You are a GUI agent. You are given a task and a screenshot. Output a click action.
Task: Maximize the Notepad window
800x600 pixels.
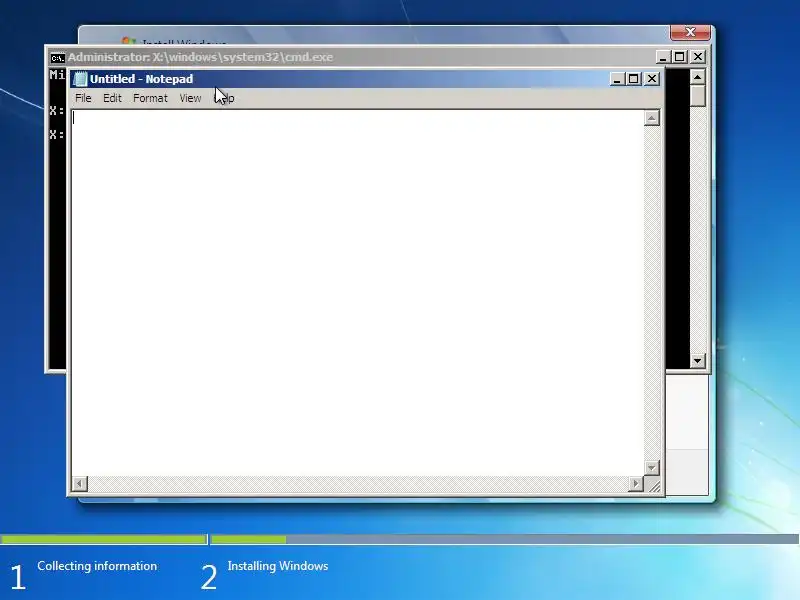[634, 79]
